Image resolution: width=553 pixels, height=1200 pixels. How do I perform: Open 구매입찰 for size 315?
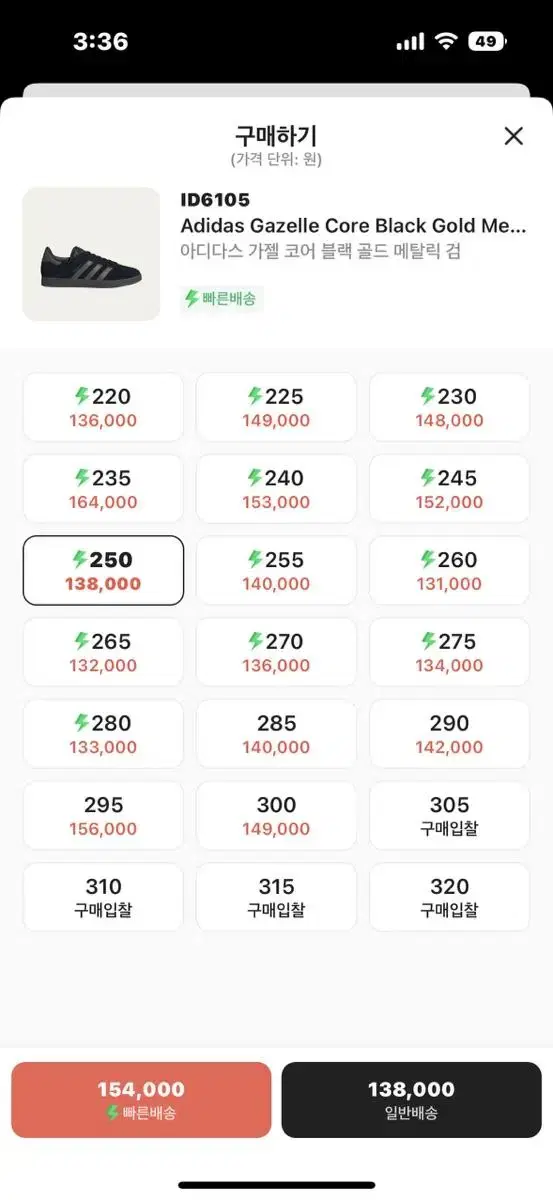pyautogui.click(x=276, y=898)
